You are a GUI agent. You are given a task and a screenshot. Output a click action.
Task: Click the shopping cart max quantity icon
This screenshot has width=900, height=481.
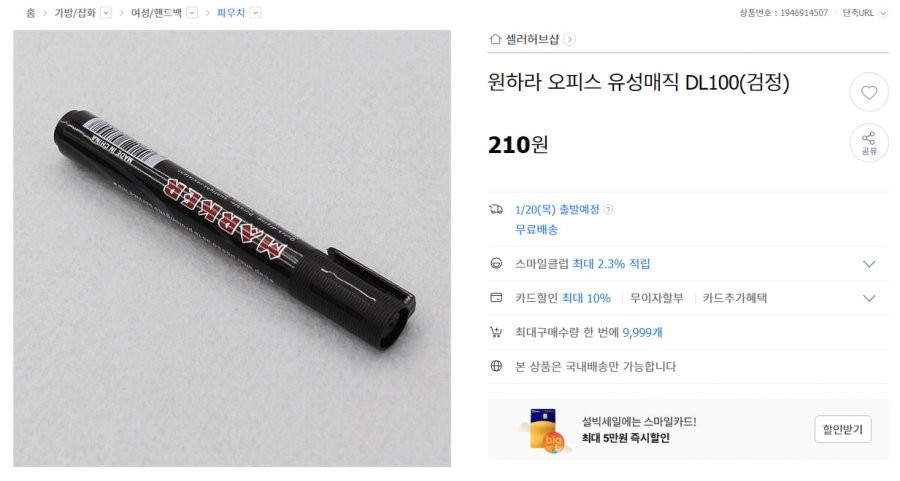[496, 332]
